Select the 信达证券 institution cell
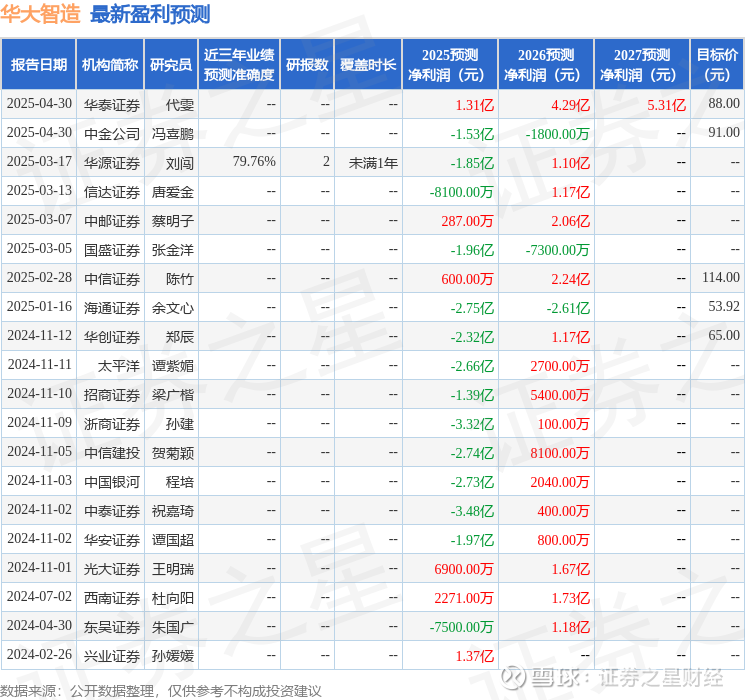 click(x=112, y=192)
